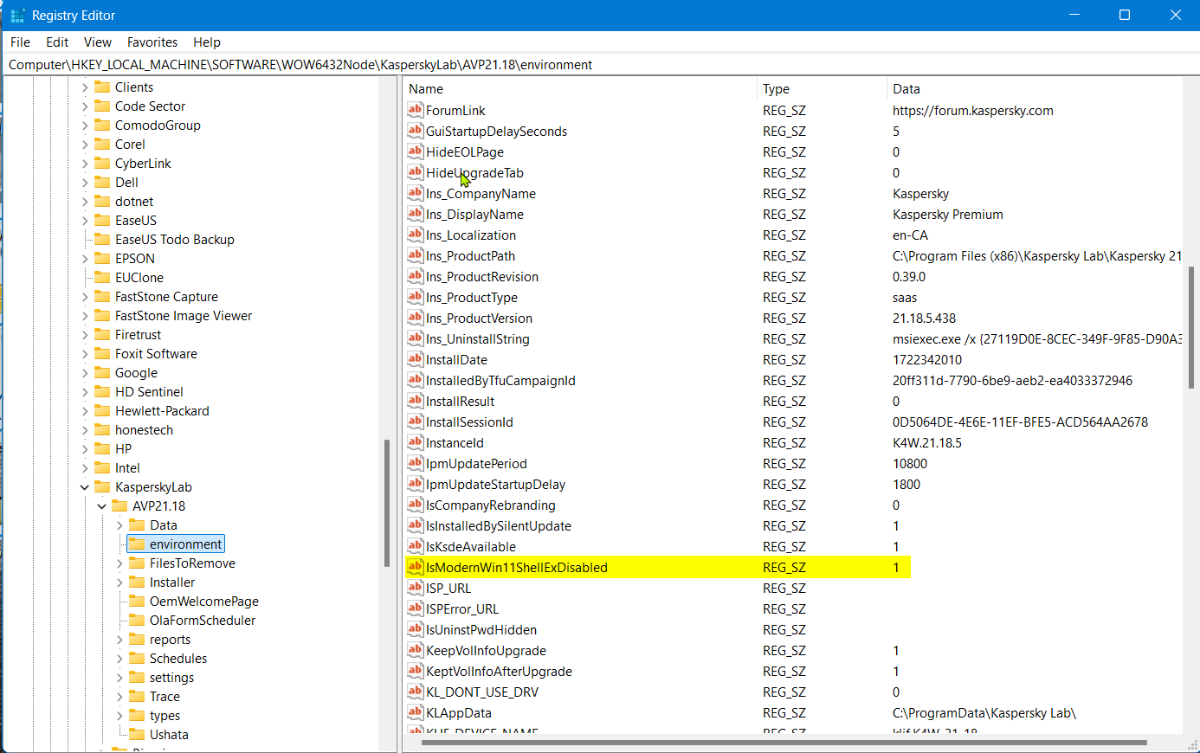This screenshot has height=753, width=1200.
Task: Expand the Corel registry key
Action: click(x=84, y=144)
